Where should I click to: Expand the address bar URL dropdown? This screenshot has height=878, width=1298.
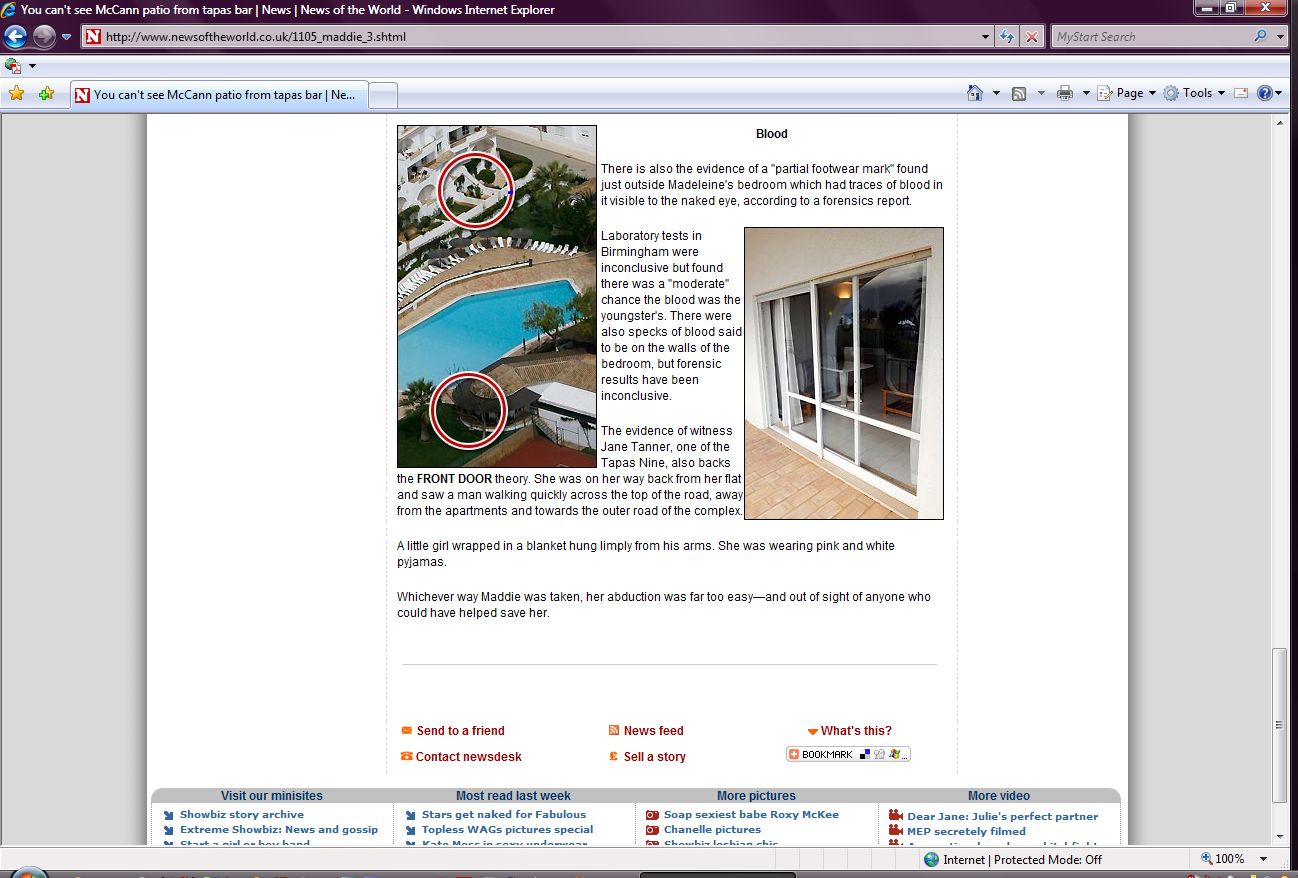[986, 37]
